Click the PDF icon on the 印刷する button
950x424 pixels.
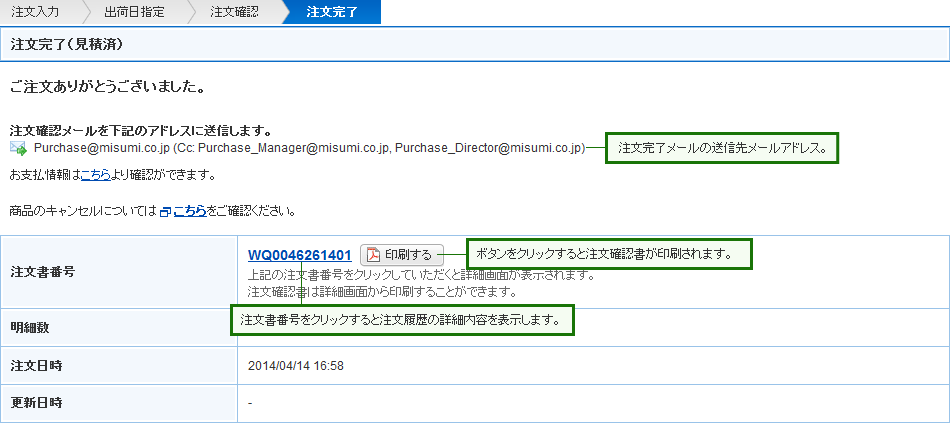372,255
